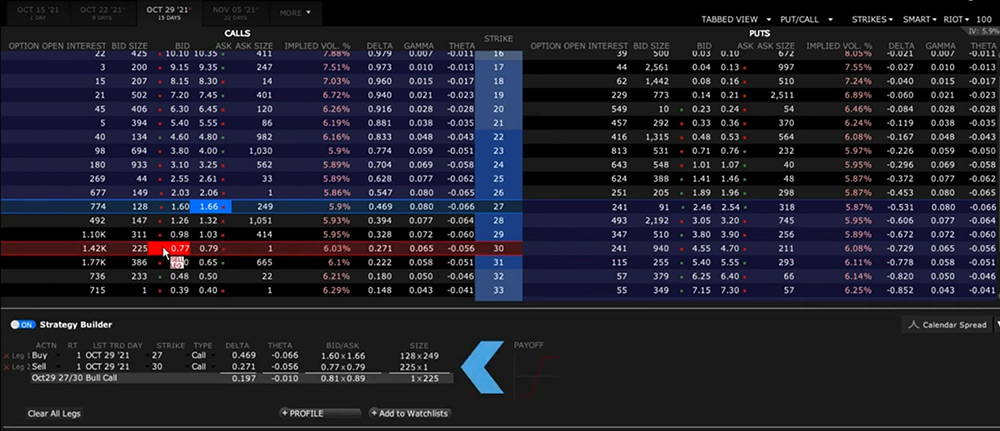Click the put bid 7.15 at strike 33

coord(703,291)
